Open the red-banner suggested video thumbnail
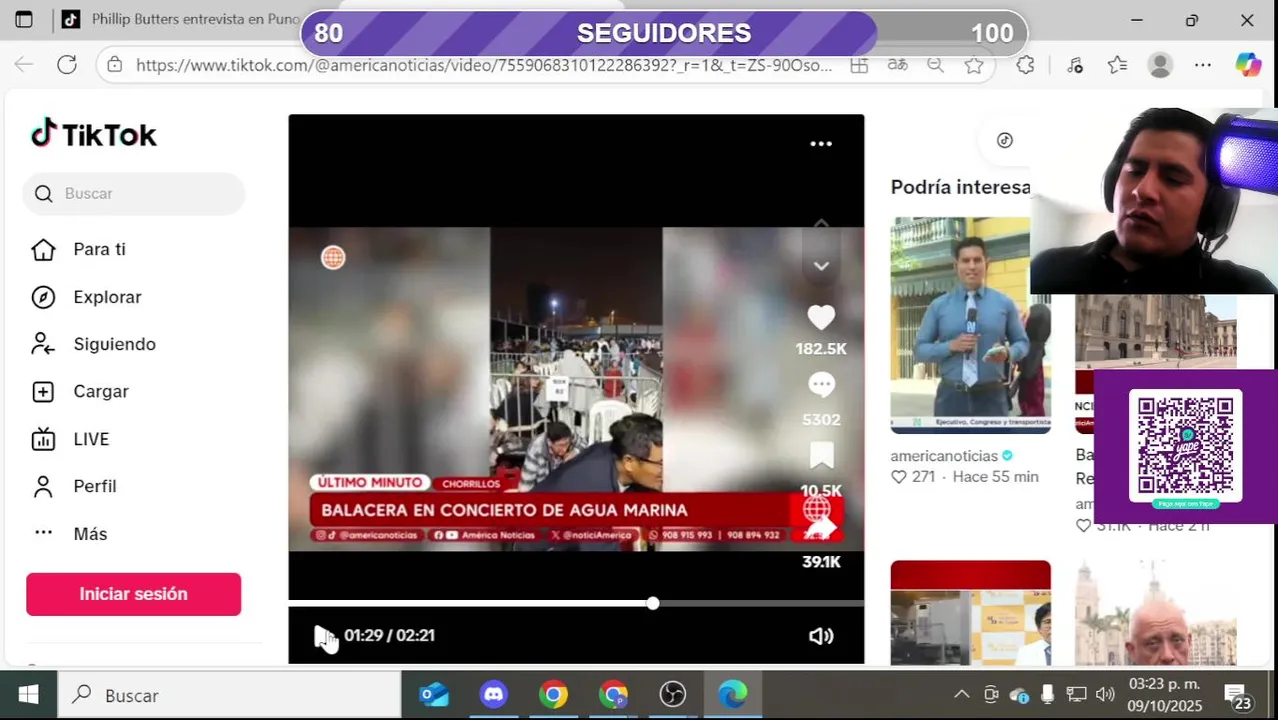1278x720 pixels. pyautogui.click(x=970, y=612)
